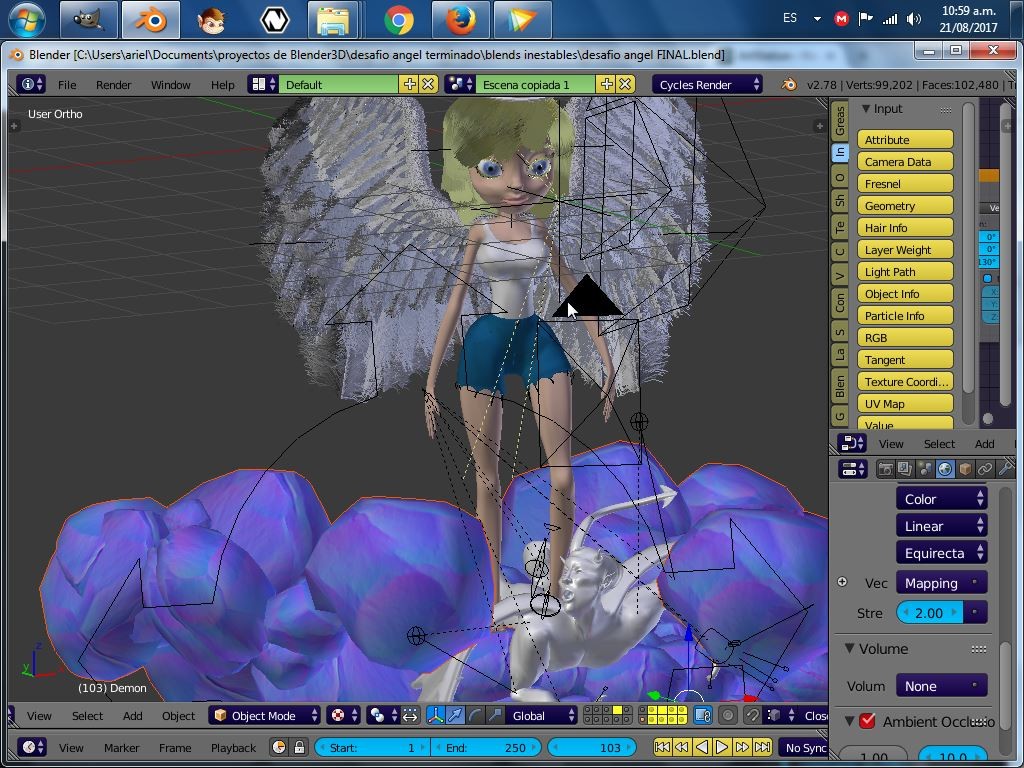The width and height of the screenshot is (1024, 768).
Task: Open the Object Mode dropdown
Action: [x=265, y=715]
